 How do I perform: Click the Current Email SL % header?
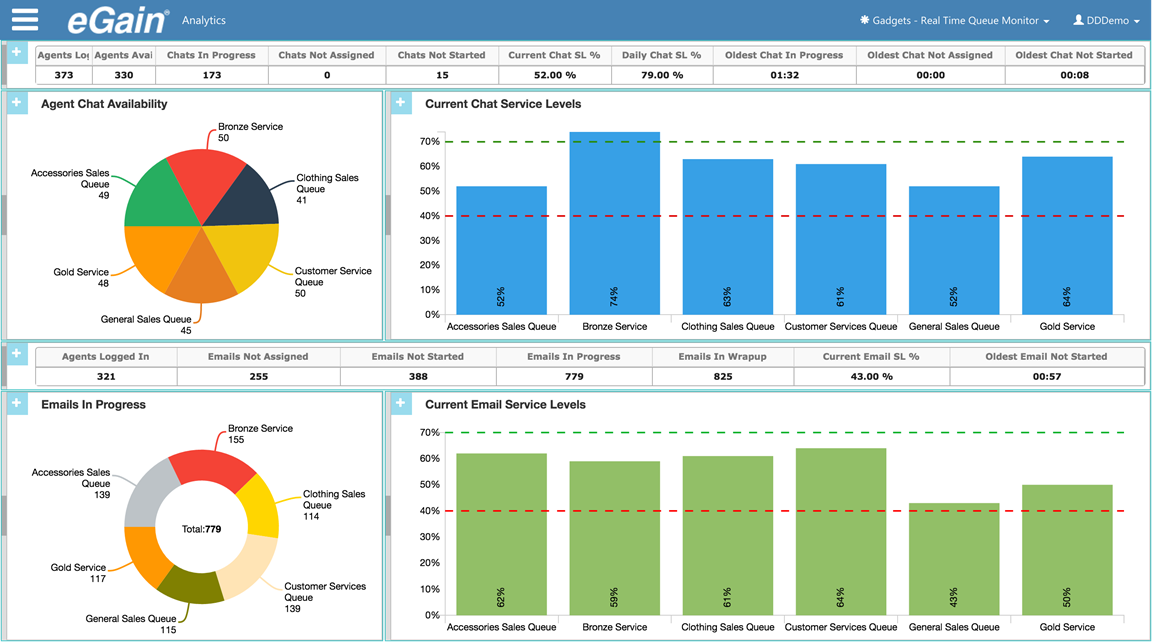(872, 356)
